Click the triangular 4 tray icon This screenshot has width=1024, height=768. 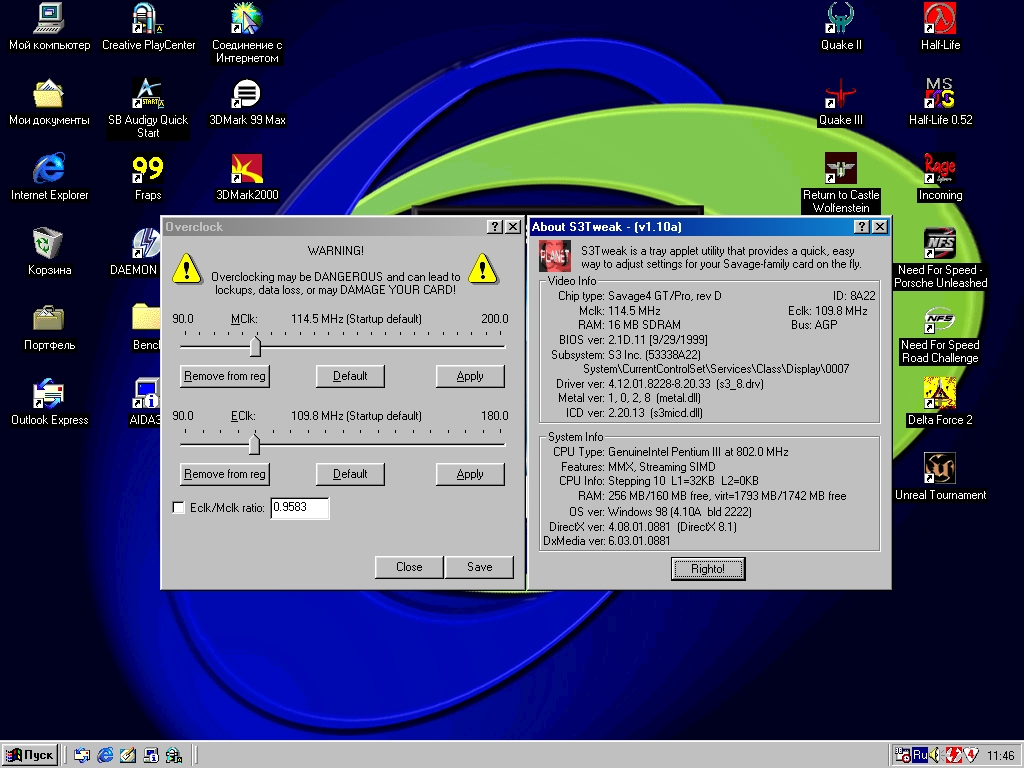click(970, 755)
